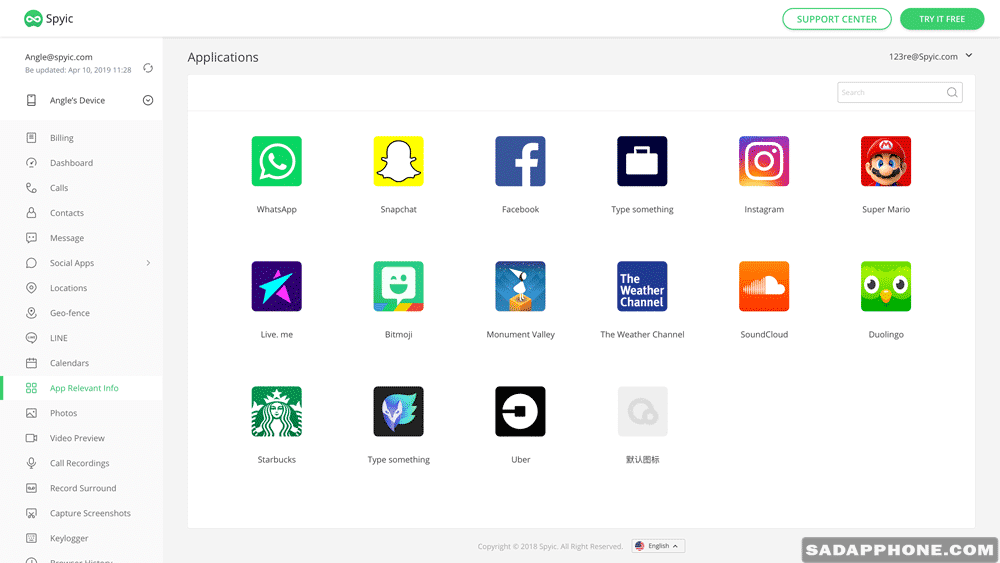Select the Starbucks app icon
This screenshot has height=563, width=1000.
tap(276, 411)
